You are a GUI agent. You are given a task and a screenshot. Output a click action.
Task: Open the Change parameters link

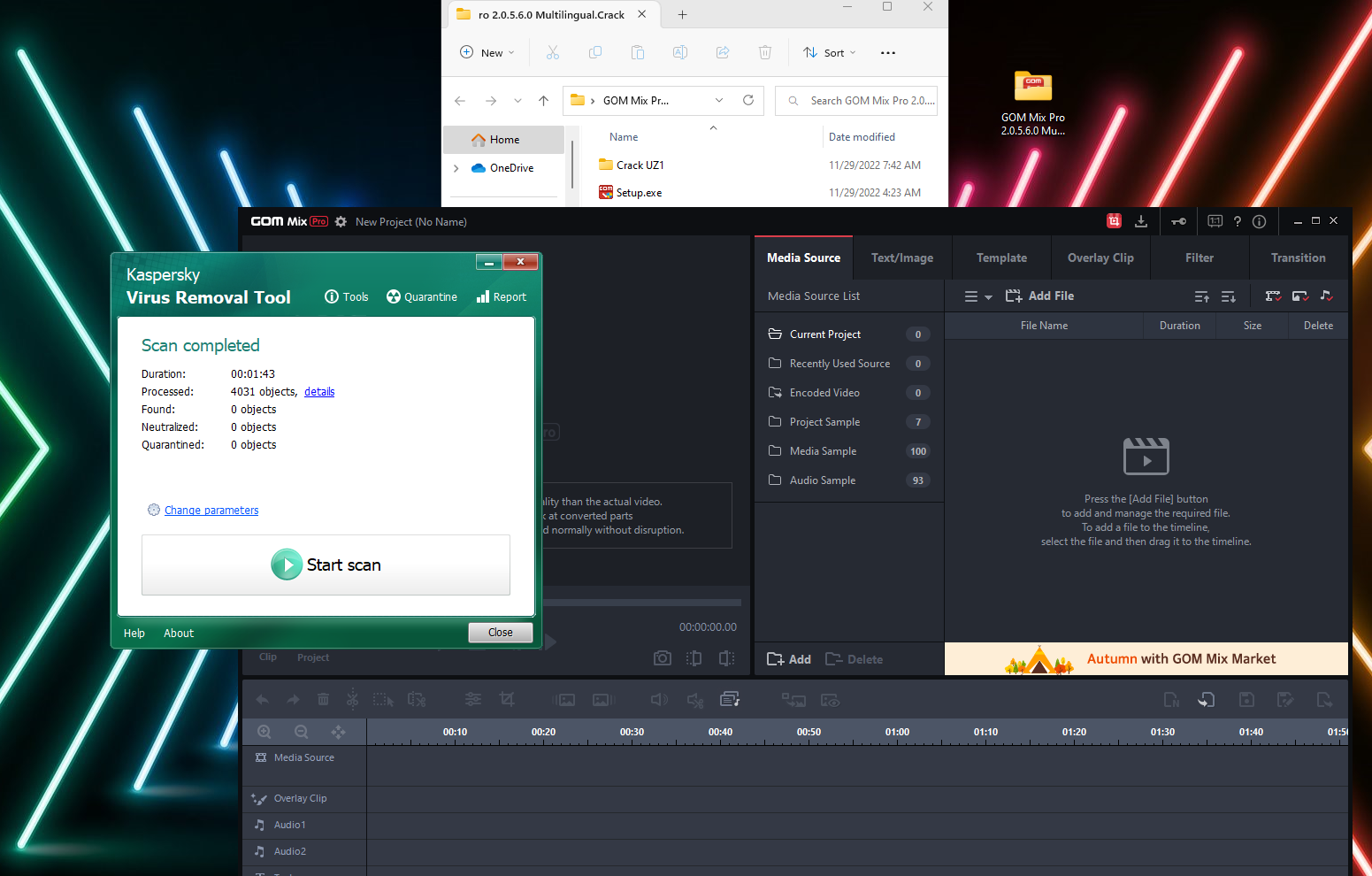click(211, 511)
